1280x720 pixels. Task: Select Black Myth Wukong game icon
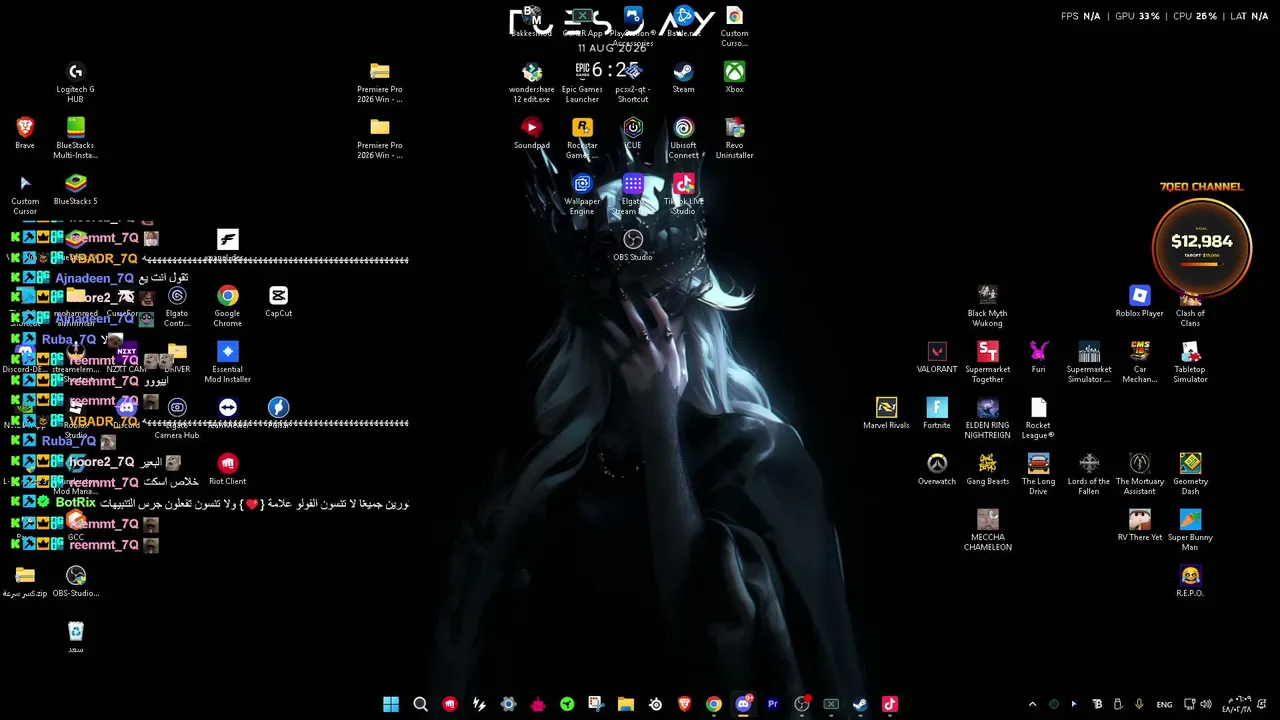pyautogui.click(x=987, y=306)
